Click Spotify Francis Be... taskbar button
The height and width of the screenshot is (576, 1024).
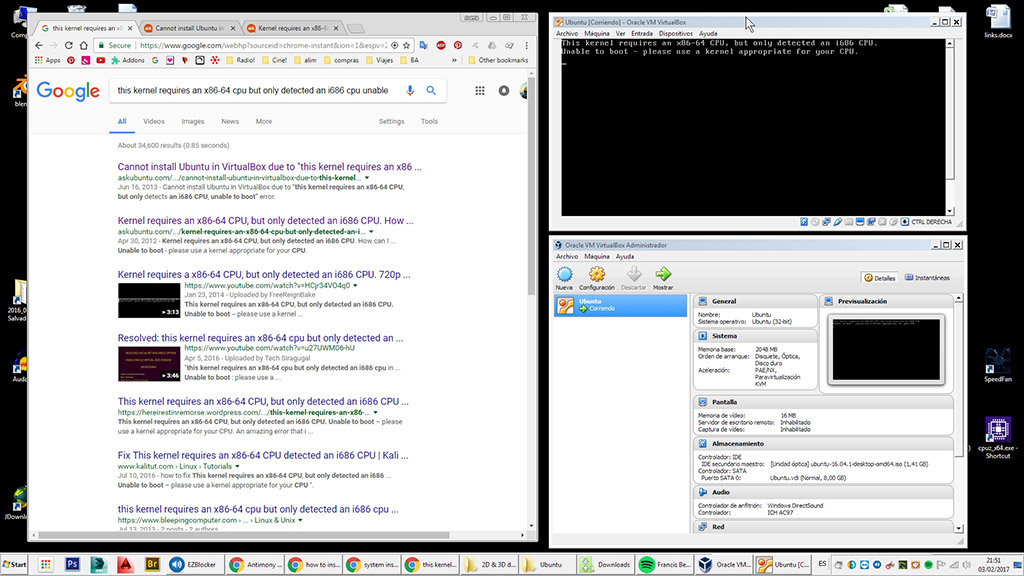[x=665, y=564]
